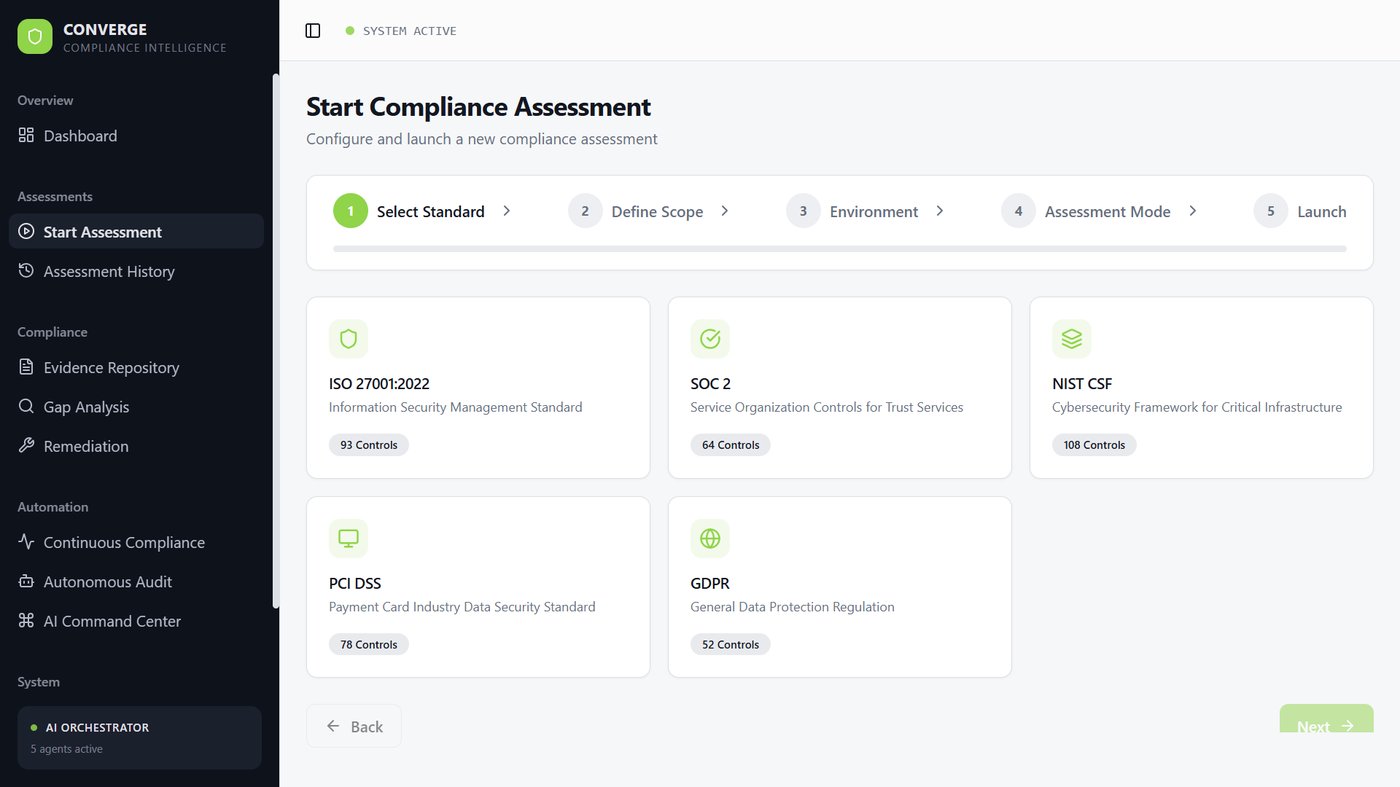Click 'Payment Card Industry Data Security Standard' text
1400x787 pixels.
(x=462, y=607)
